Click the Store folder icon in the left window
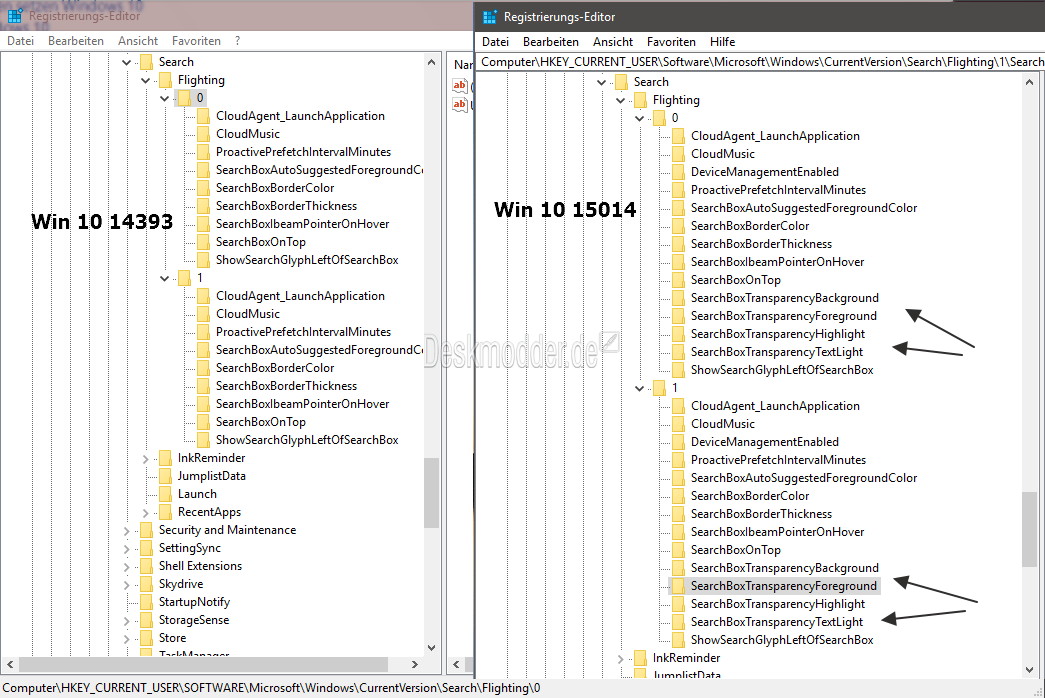 tap(147, 638)
